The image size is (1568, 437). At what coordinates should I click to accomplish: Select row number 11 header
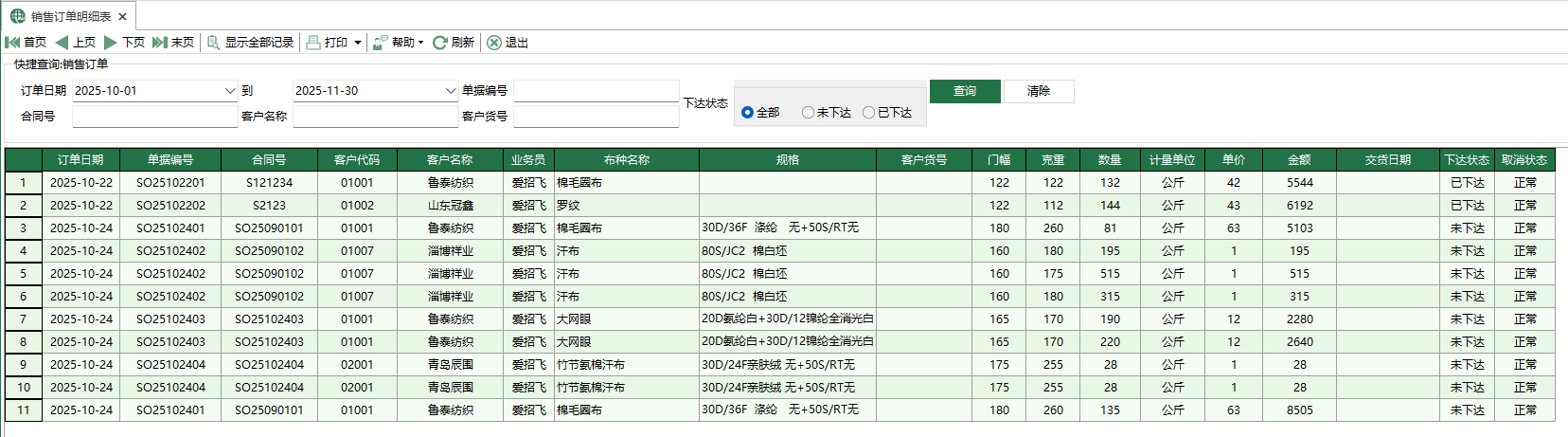click(x=23, y=410)
